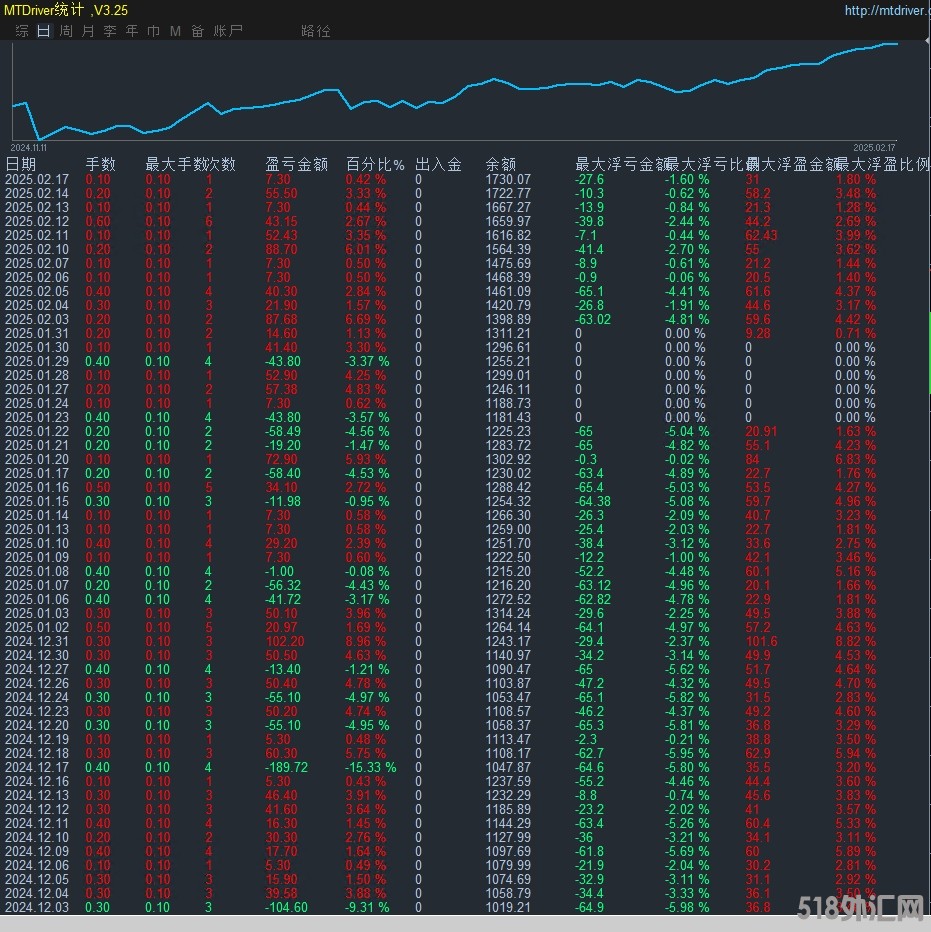Click the 6.83 % floating profit ratio

click(855, 459)
